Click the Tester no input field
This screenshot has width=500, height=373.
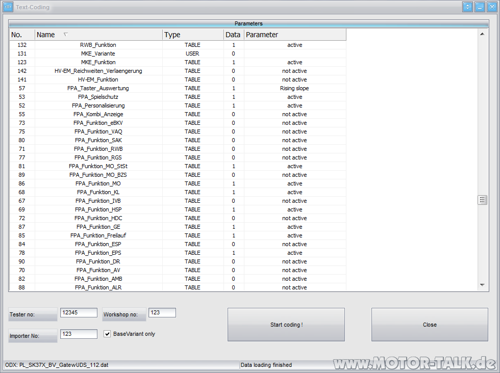click(x=79, y=313)
